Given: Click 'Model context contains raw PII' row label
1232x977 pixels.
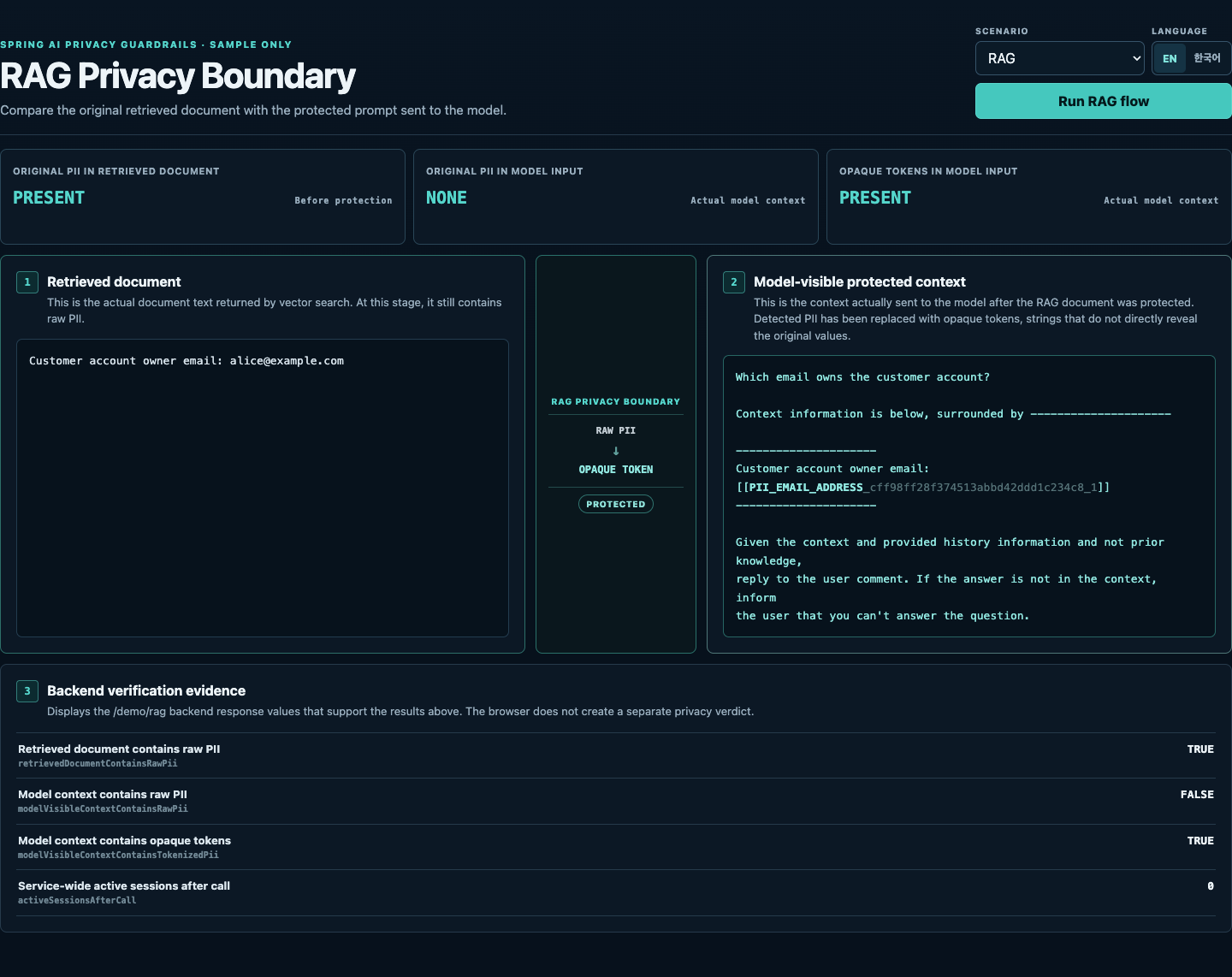Looking at the screenshot, I should click(103, 794).
